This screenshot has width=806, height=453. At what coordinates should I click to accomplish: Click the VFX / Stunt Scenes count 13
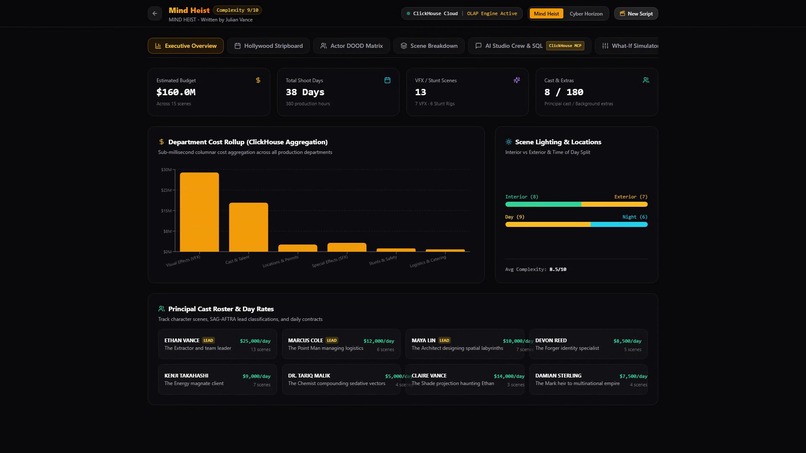420,92
